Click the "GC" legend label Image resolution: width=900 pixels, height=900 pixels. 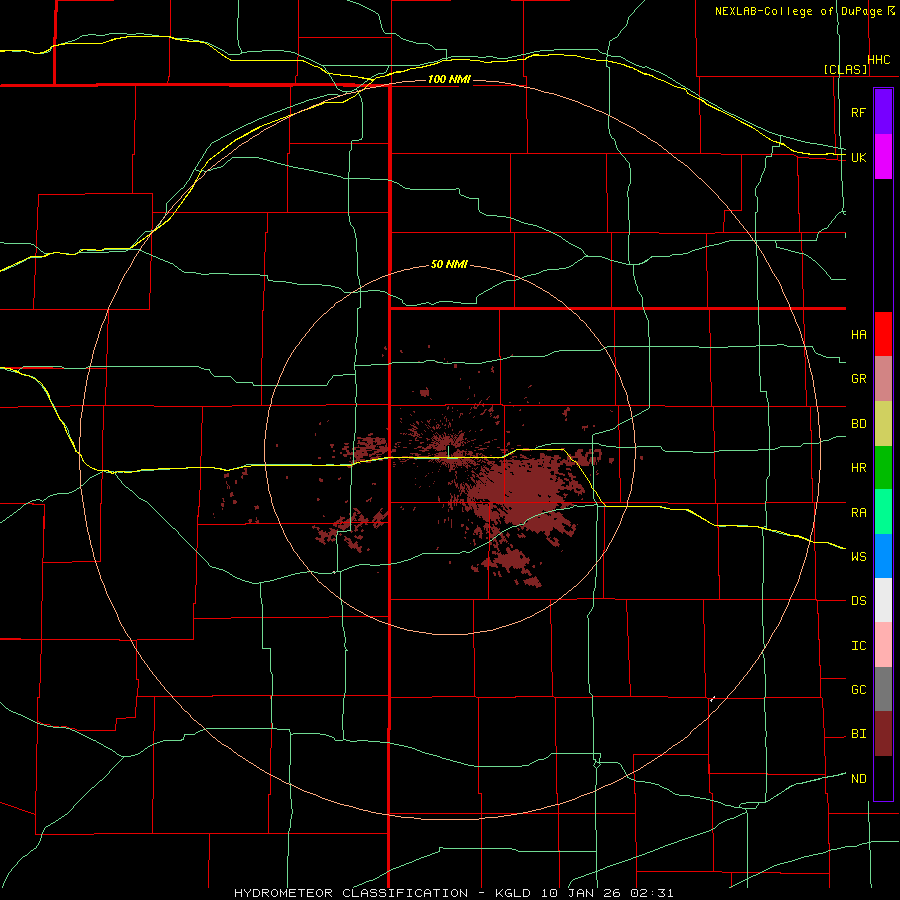click(x=858, y=689)
